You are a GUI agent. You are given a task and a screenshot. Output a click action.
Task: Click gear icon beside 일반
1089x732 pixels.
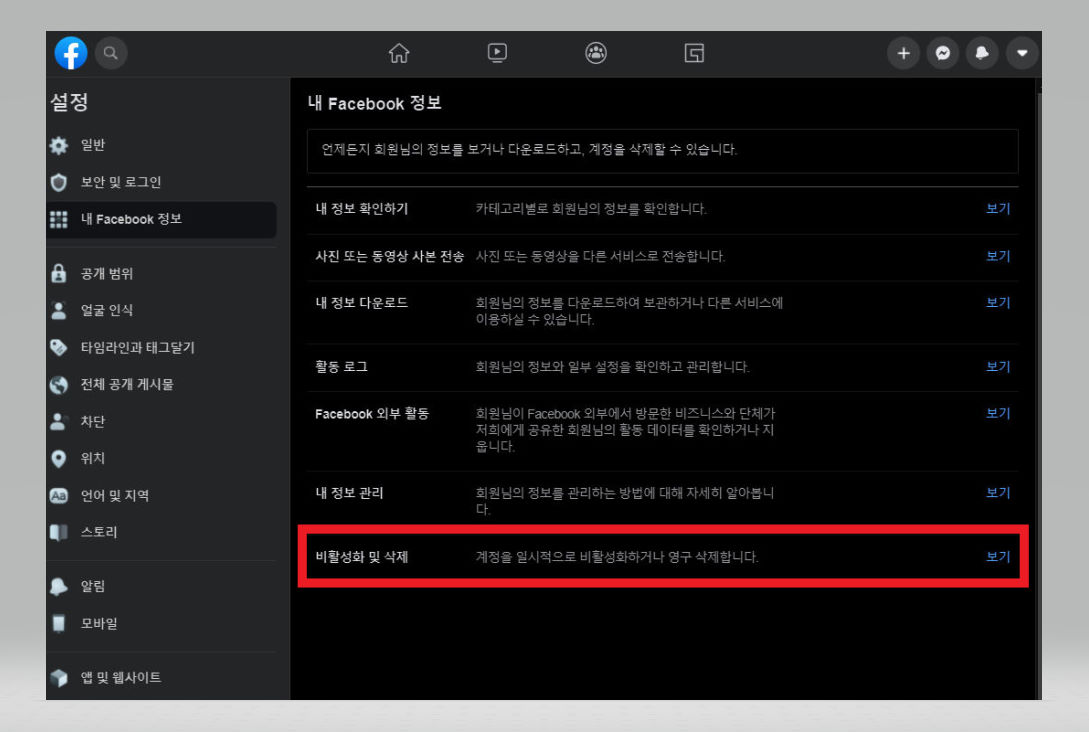59,145
